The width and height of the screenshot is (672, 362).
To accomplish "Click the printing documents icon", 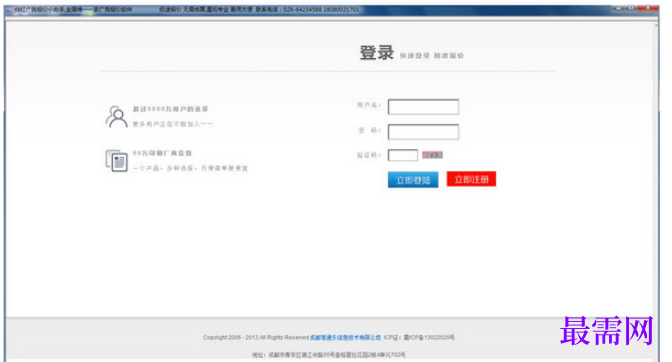I will coord(116,161).
